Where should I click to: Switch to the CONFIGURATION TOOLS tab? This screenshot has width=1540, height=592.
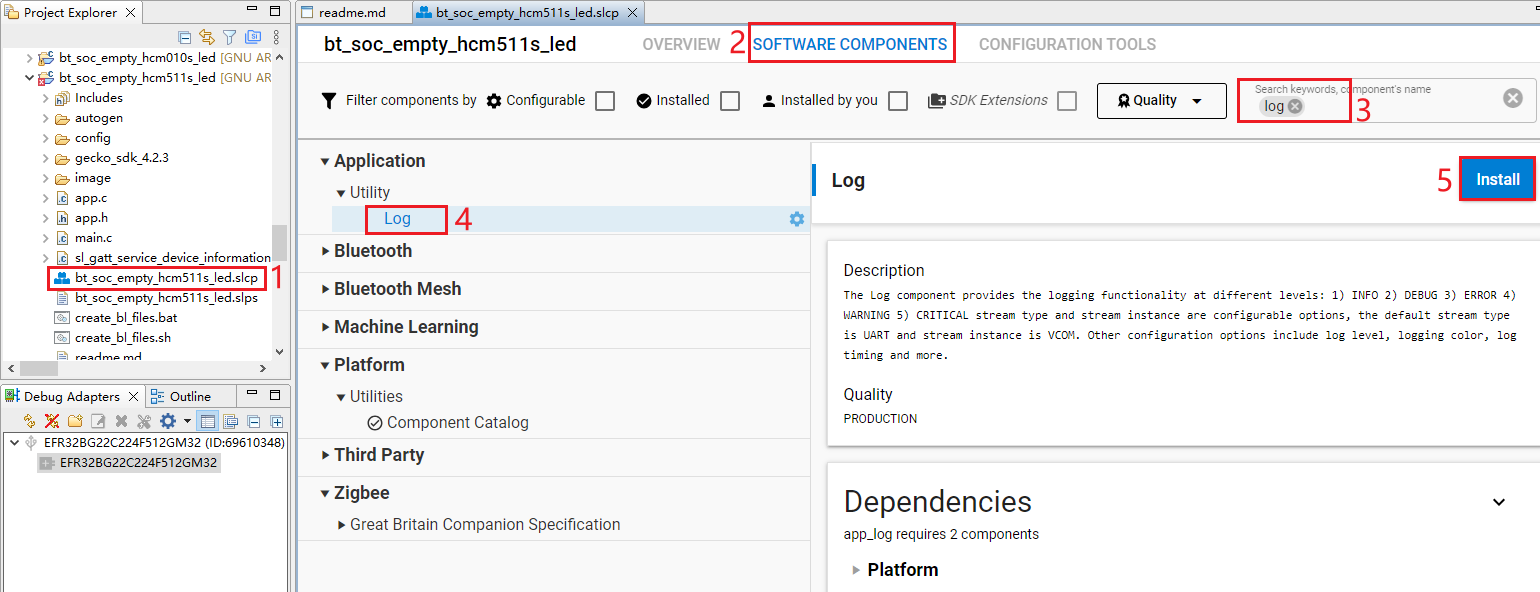[x=1067, y=43]
